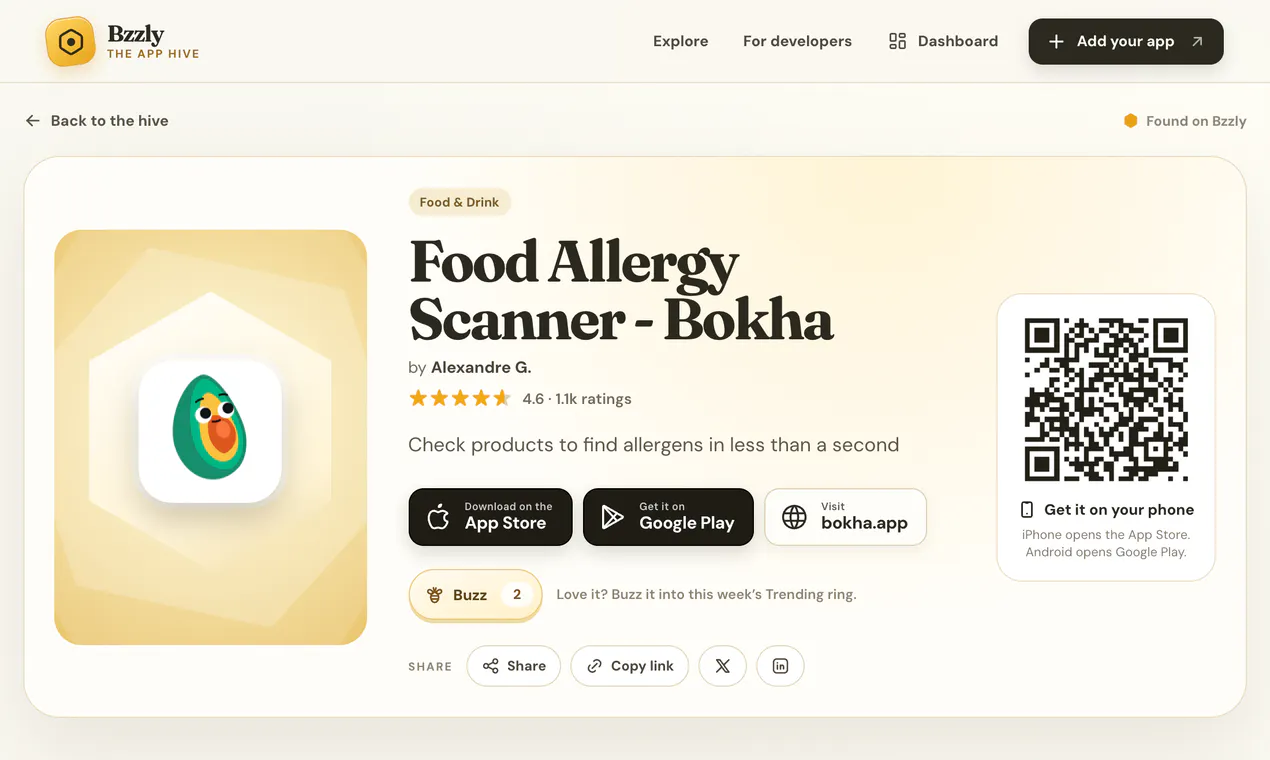Click the bee icon in Buzz button
The height and width of the screenshot is (760, 1270).
tap(435, 595)
